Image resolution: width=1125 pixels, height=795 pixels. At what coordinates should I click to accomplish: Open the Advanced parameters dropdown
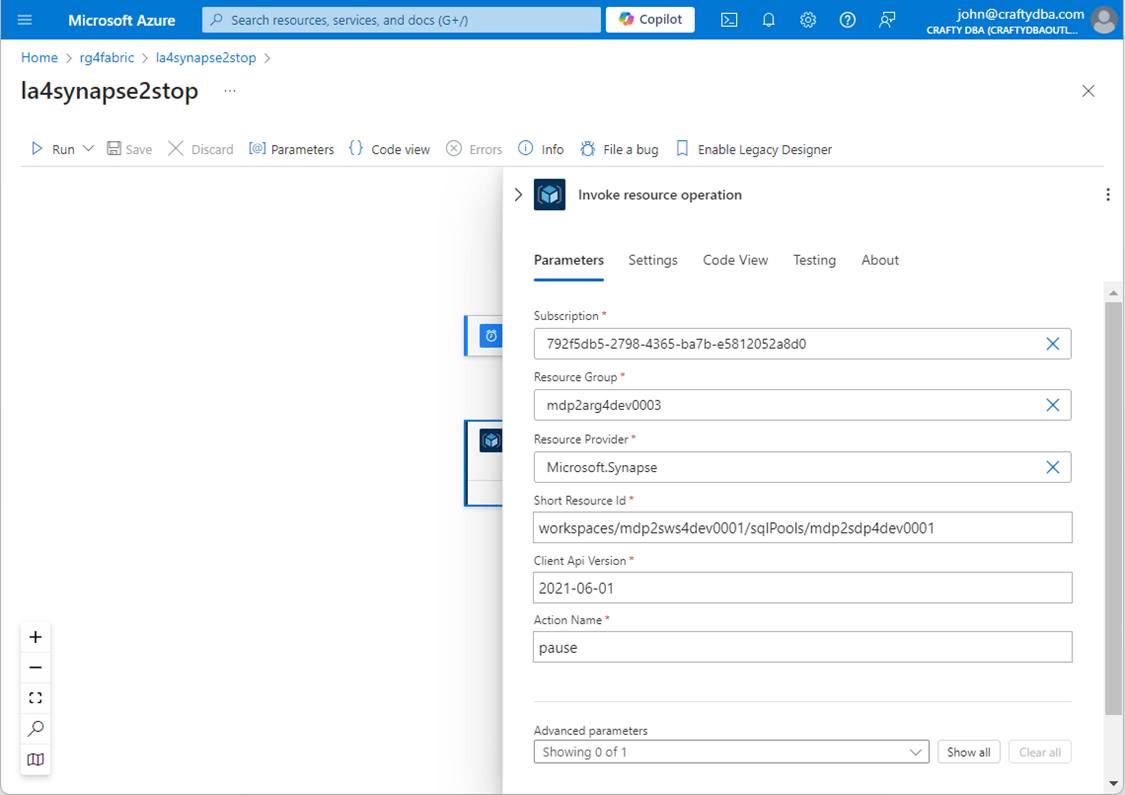(x=731, y=752)
